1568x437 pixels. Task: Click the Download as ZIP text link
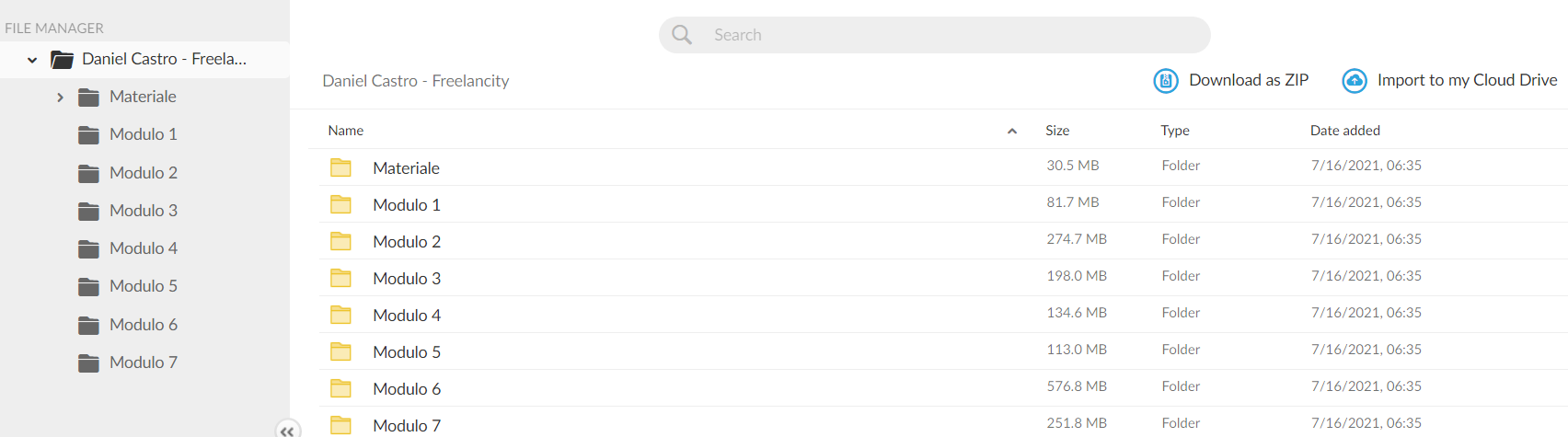[1249, 80]
